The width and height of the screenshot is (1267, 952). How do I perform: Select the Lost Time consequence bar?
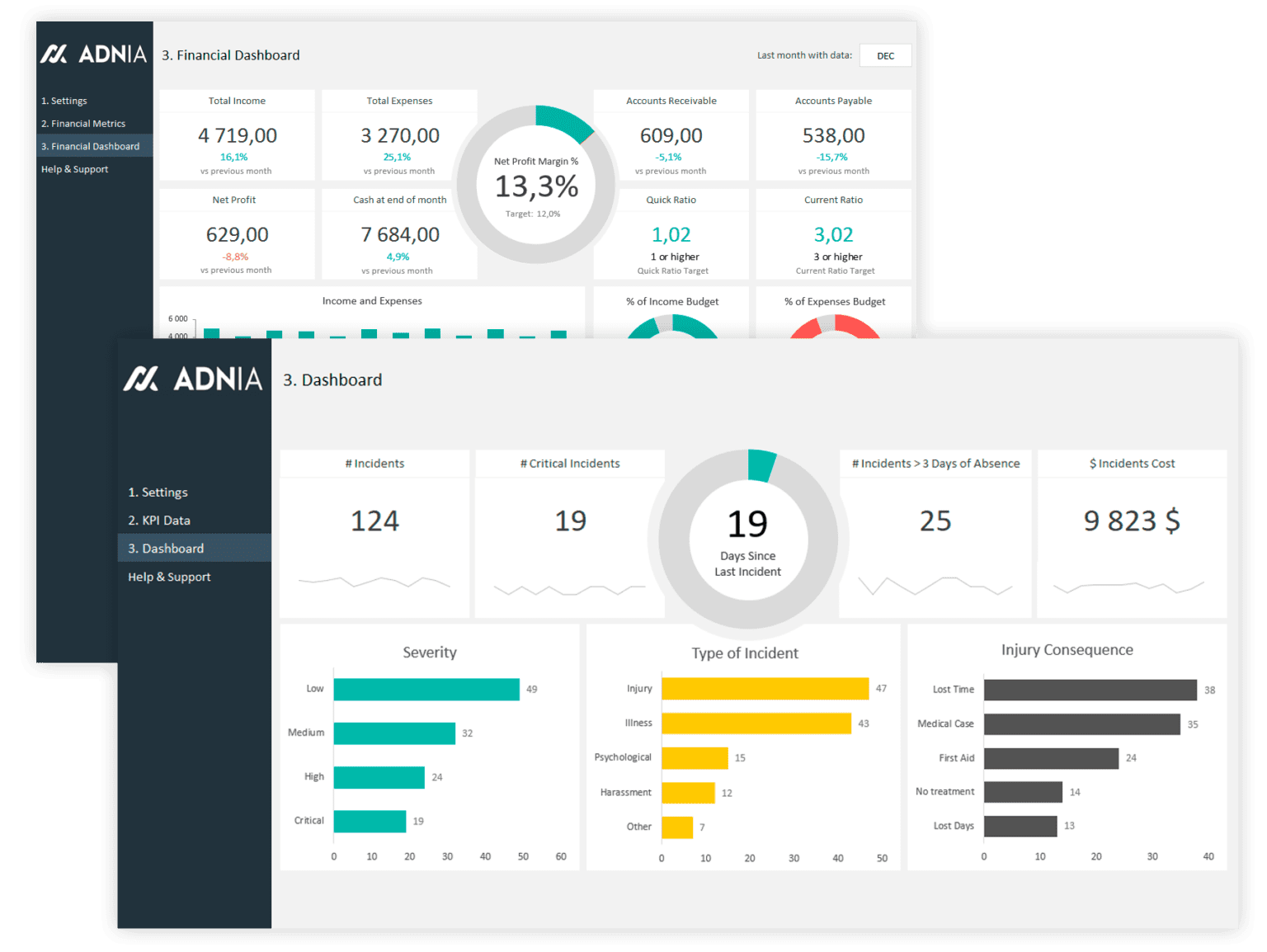pos(1089,688)
